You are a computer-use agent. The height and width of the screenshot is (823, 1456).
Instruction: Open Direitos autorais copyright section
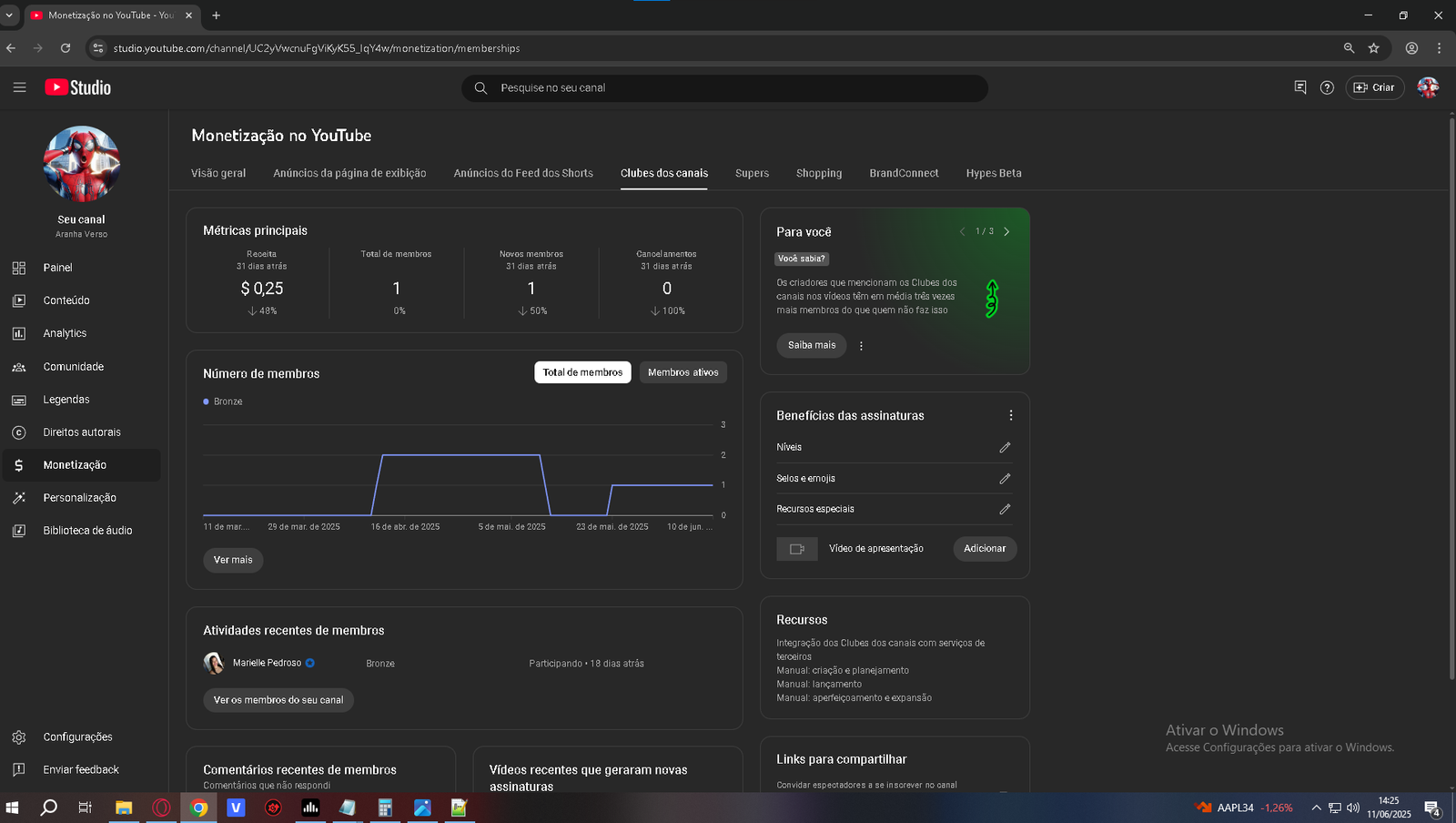click(82, 432)
